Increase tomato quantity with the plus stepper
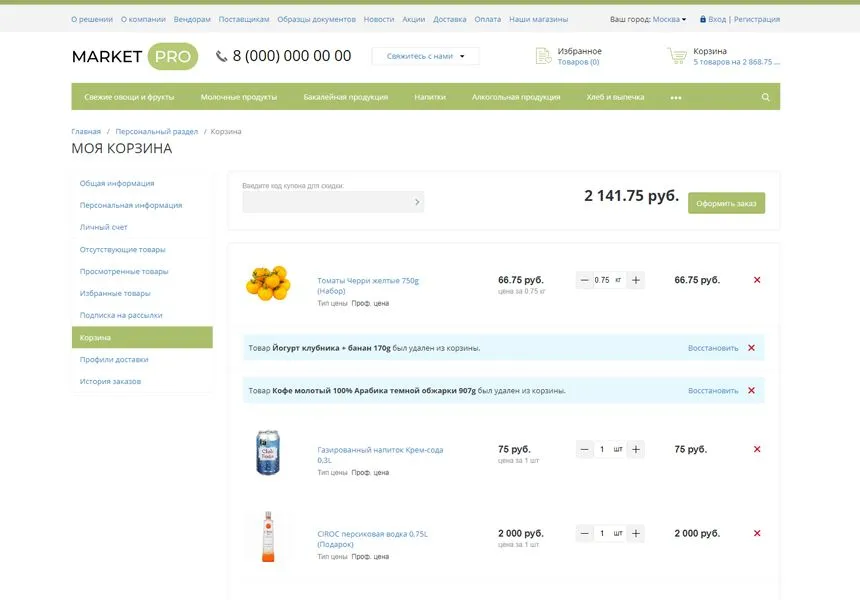The width and height of the screenshot is (860, 600). (636, 280)
